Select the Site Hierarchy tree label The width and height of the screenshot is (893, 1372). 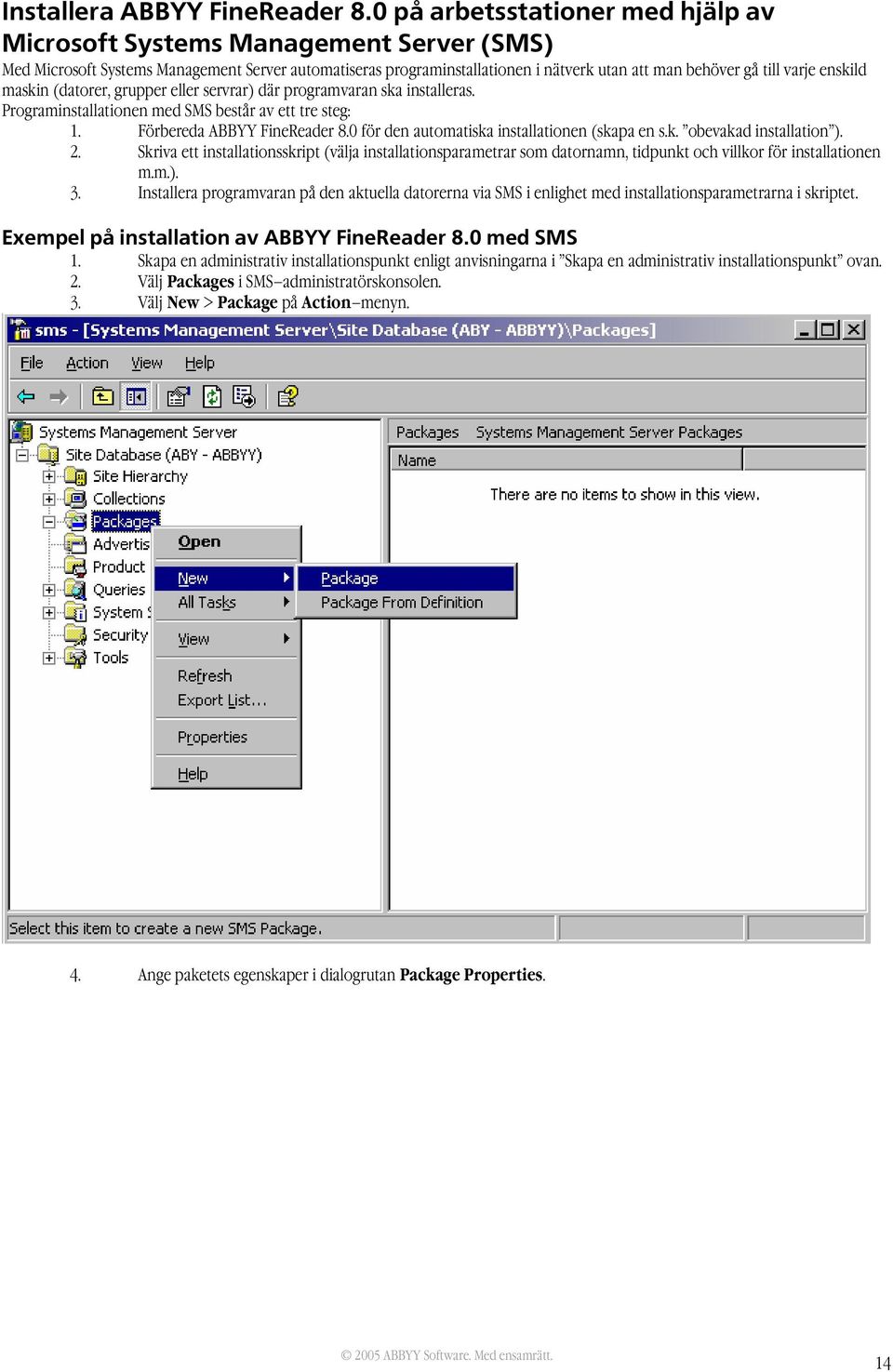click(x=140, y=476)
